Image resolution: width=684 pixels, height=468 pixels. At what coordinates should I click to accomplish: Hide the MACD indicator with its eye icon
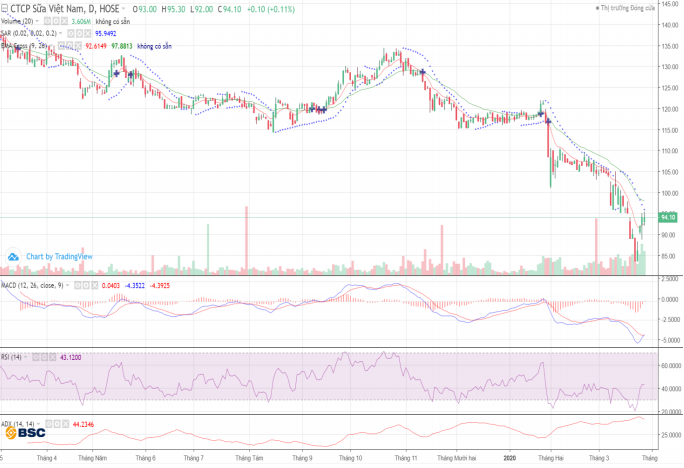click(78, 285)
